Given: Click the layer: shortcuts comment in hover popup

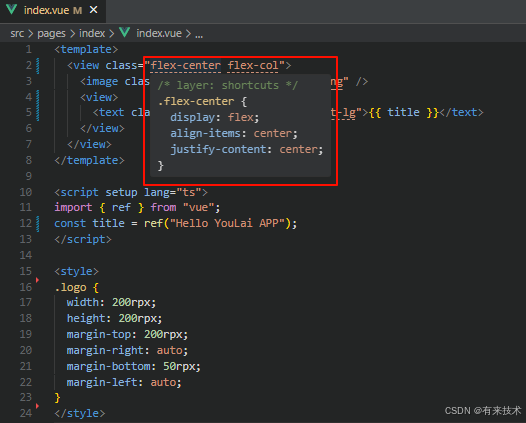Looking at the screenshot, I should 228,85.
